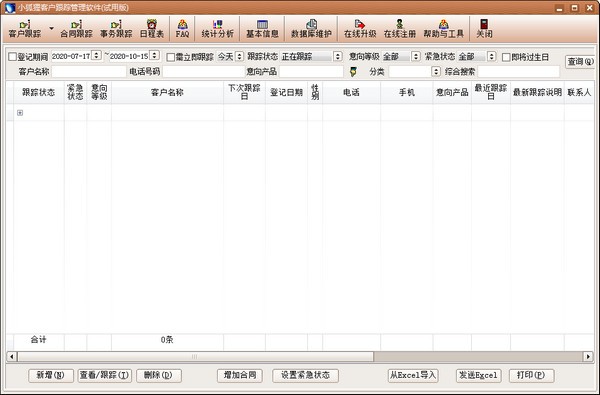The width and height of the screenshot is (600, 395).
Task: Click the 客户名称 input field
Action: tap(89, 72)
